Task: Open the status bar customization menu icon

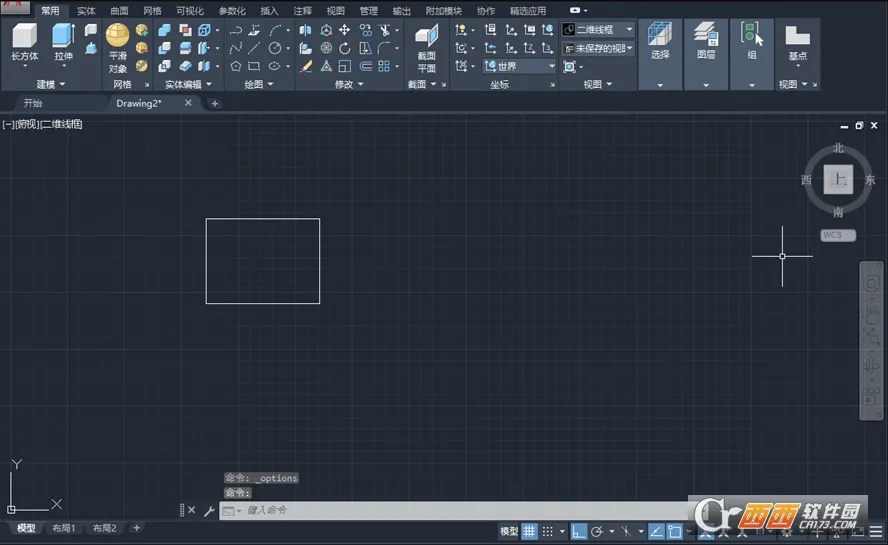Action: click(876, 531)
